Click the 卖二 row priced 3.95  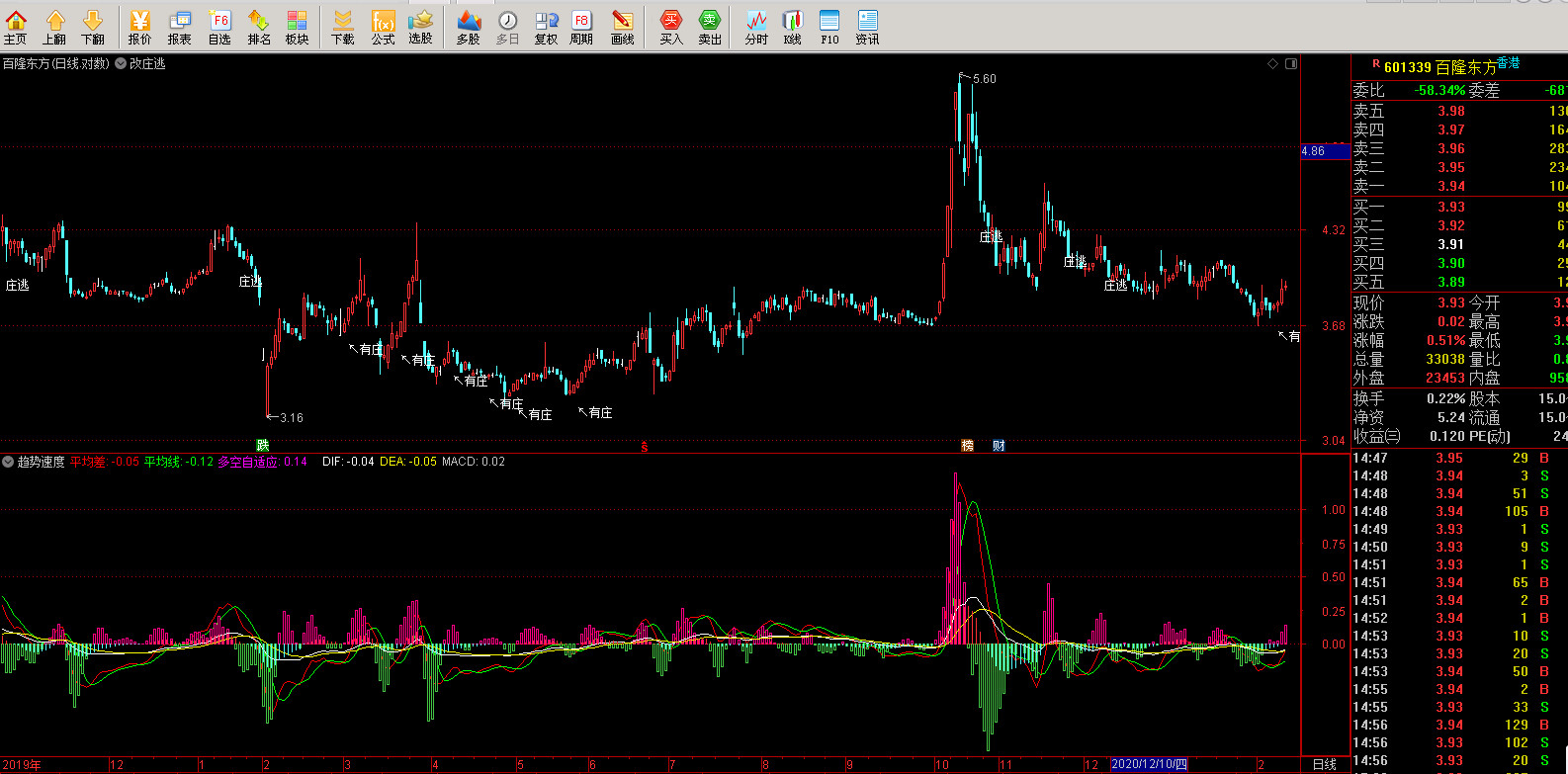(1459, 167)
